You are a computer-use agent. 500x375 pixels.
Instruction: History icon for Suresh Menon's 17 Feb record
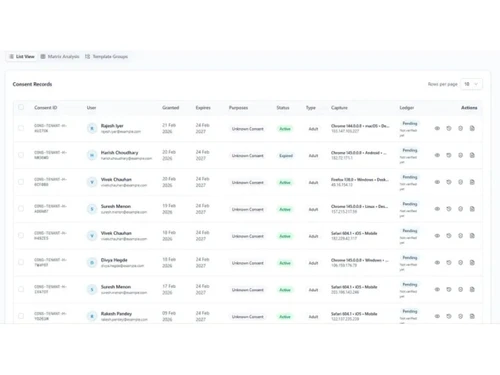pos(449,289)
